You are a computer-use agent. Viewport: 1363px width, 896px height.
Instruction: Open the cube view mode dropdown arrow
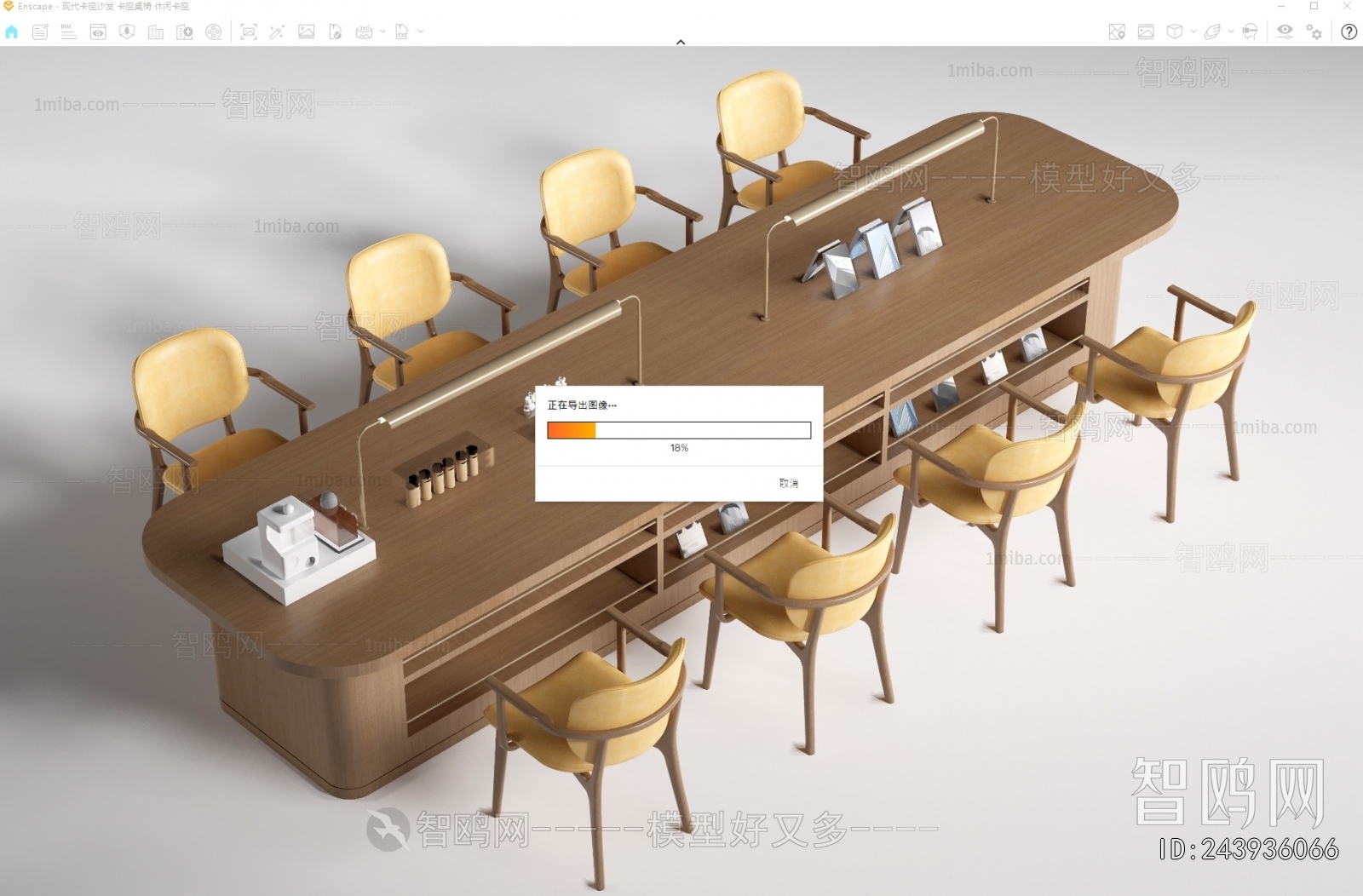(1193, 32)
